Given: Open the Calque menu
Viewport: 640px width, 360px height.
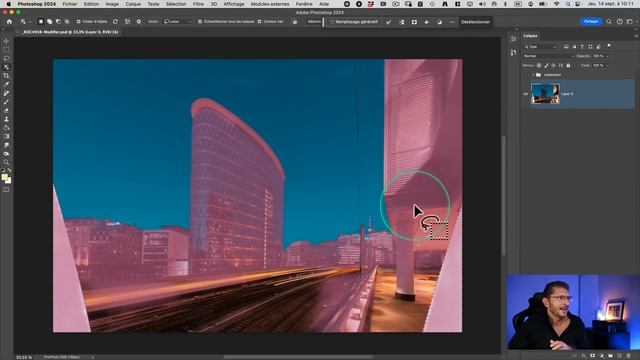Looking at the screenshot, I should pos(133,4).
